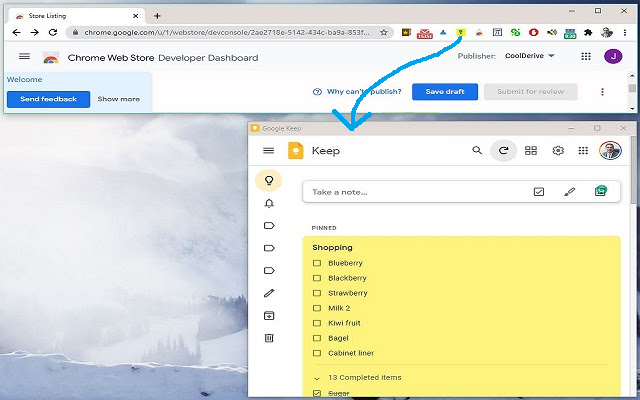Image resolution: width=640 pixels, height=400 pixels.
Task: Open Chrome three-dot menu
Action: tap(625, 32)
